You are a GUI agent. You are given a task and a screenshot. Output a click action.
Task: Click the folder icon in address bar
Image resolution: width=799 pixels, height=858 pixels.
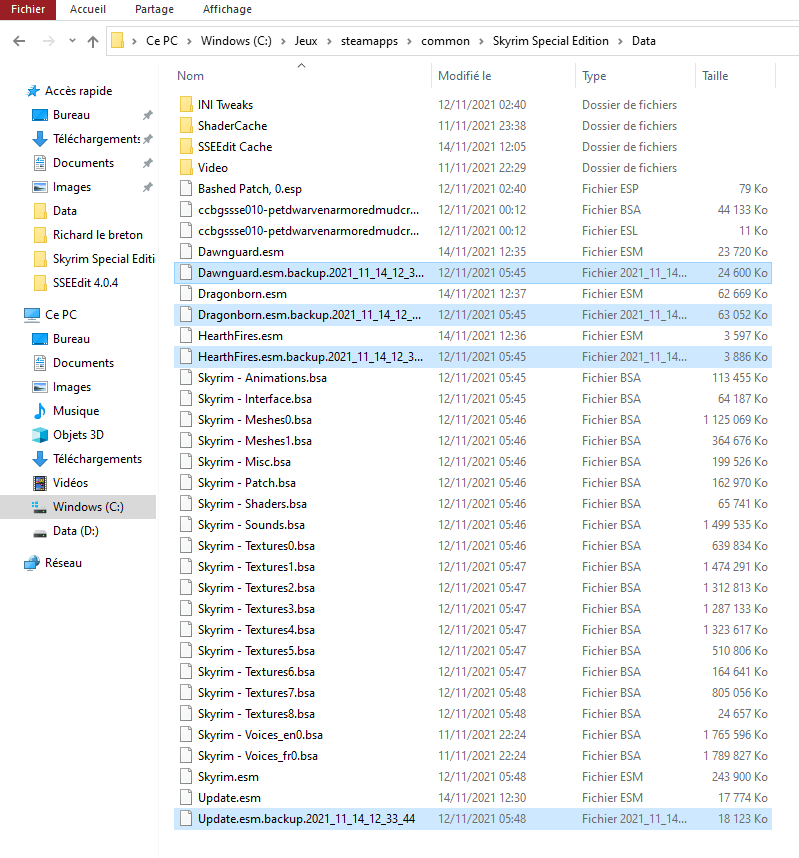(x=117, y=40)
